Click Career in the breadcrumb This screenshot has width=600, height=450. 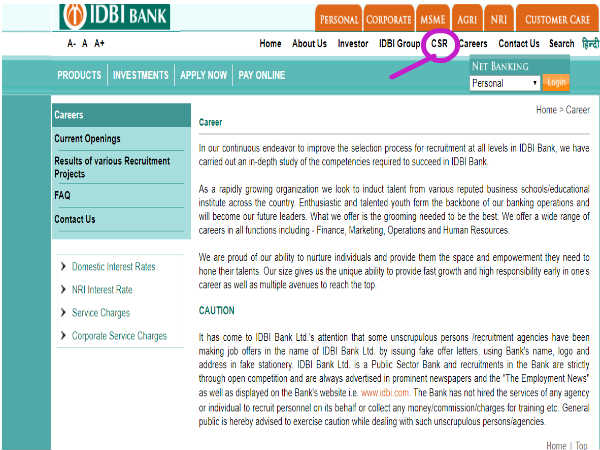click(578, 110)
